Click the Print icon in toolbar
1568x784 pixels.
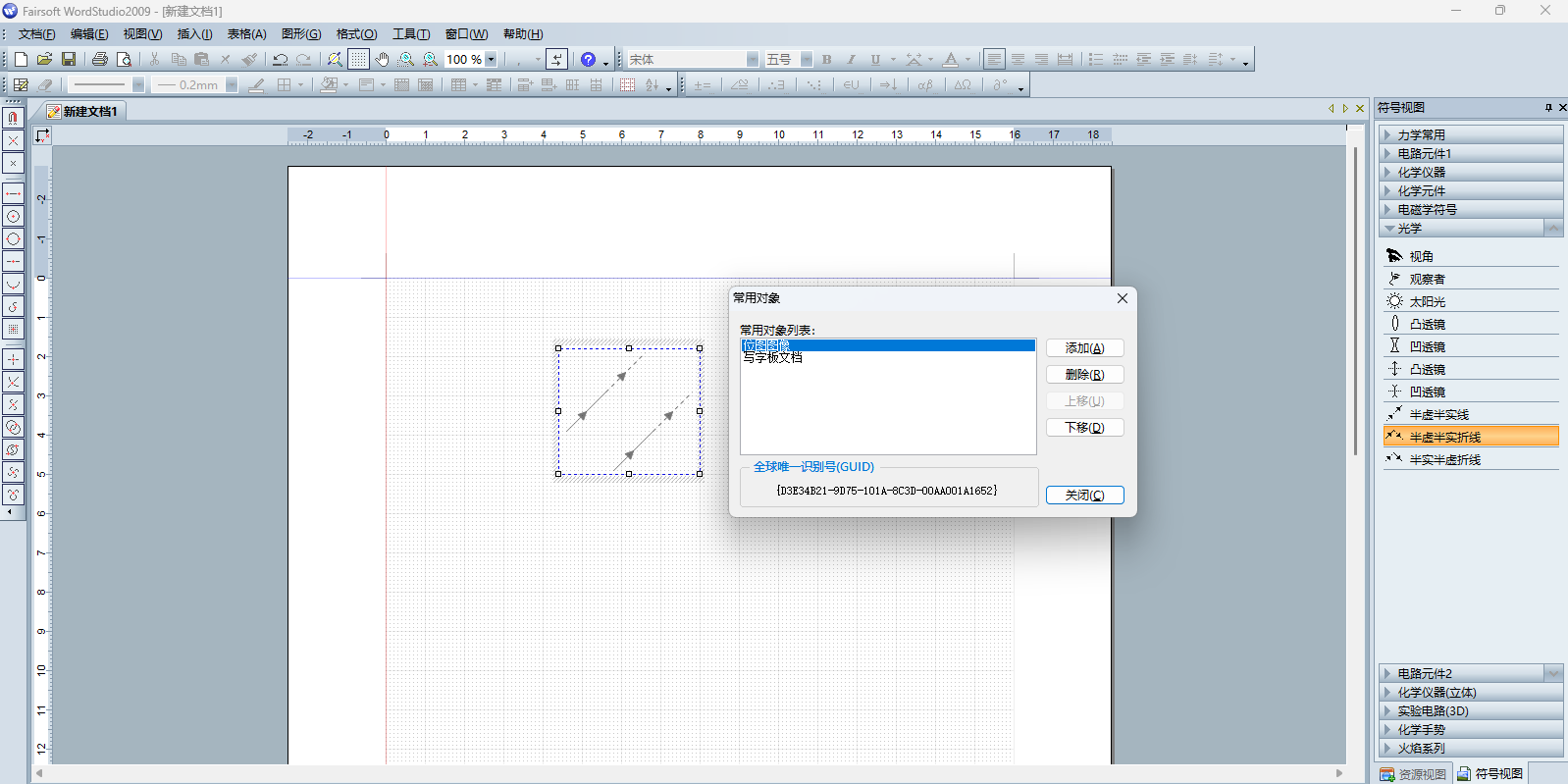click(99, 60)
